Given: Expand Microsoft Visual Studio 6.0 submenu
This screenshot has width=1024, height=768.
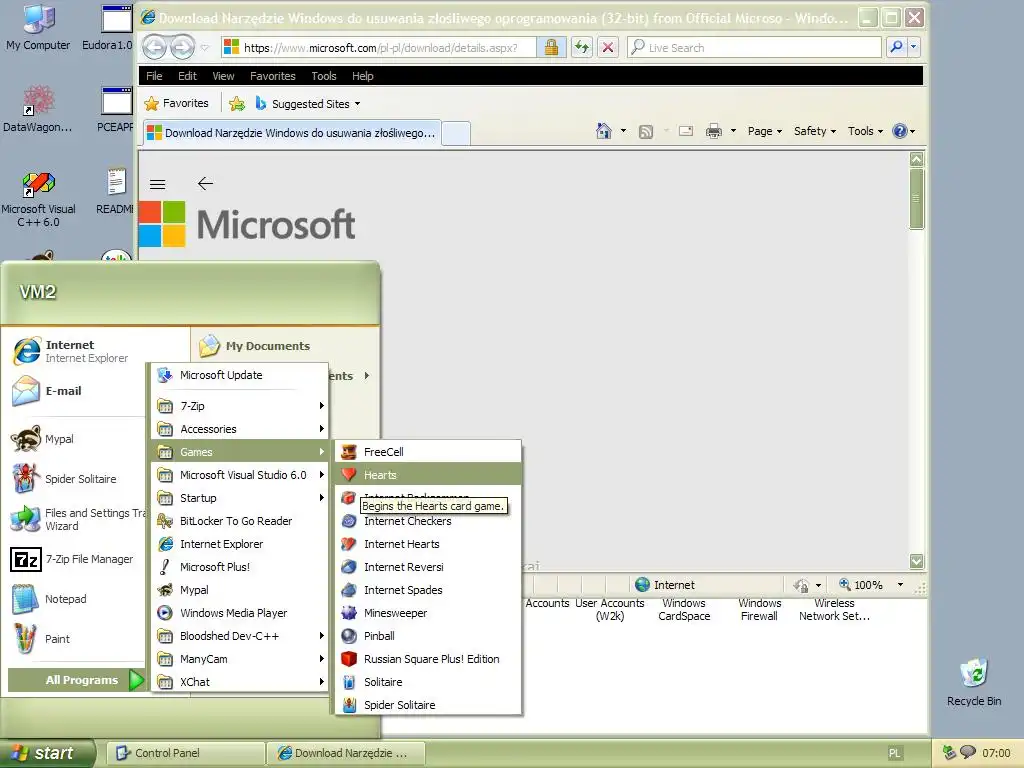Looking at the screenshot, I should [x=240, y=475].
